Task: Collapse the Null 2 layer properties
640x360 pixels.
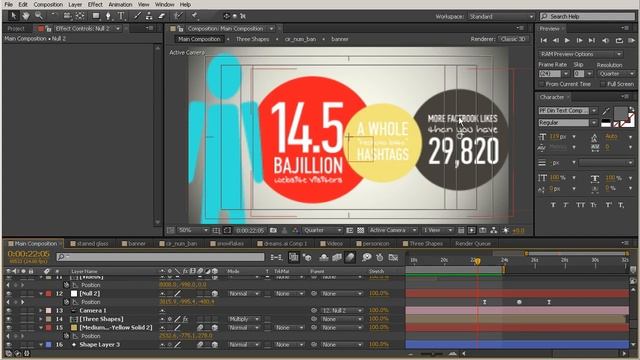Action: click(41, 293)
